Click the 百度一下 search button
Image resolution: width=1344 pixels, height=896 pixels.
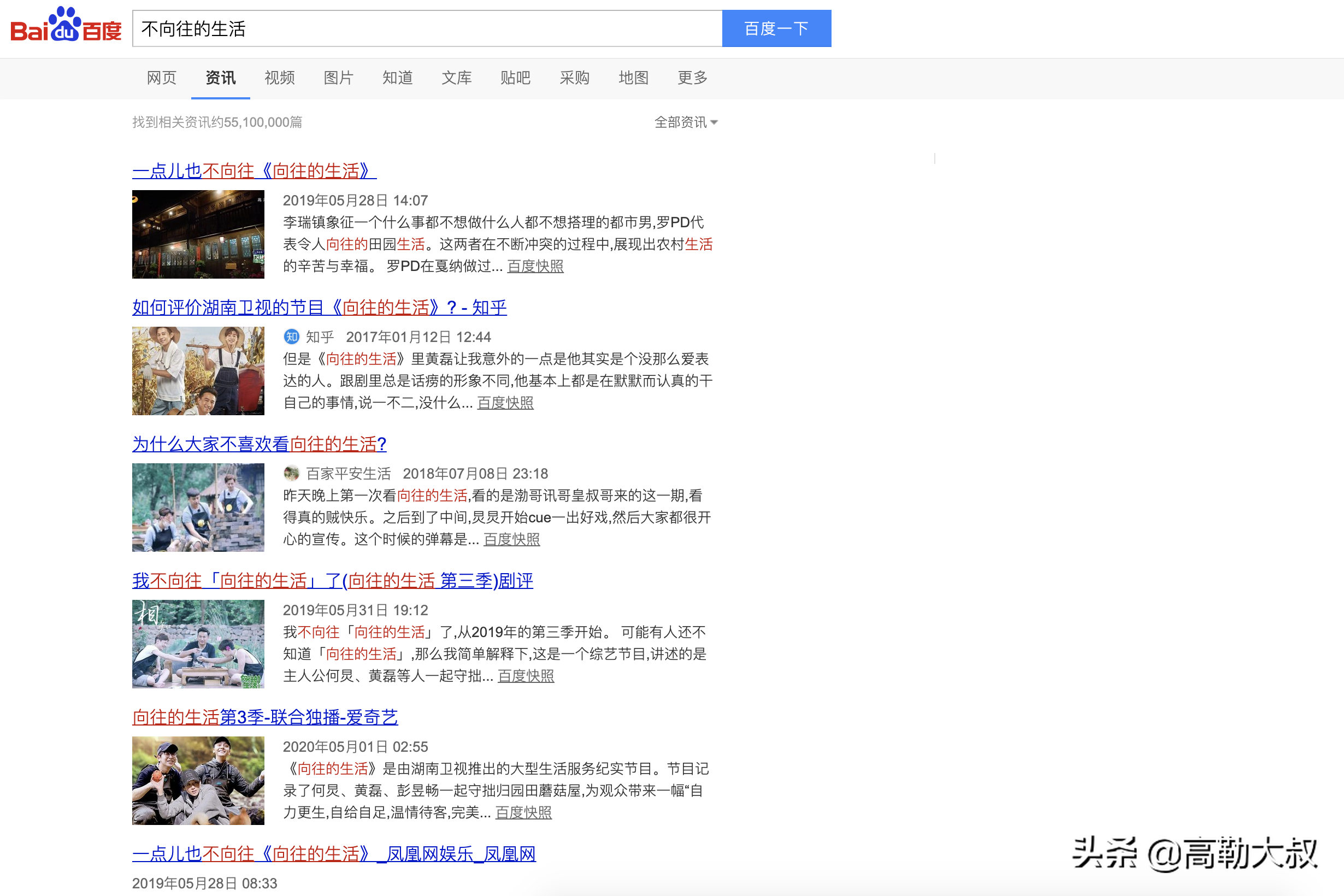[x=776, y=28]
